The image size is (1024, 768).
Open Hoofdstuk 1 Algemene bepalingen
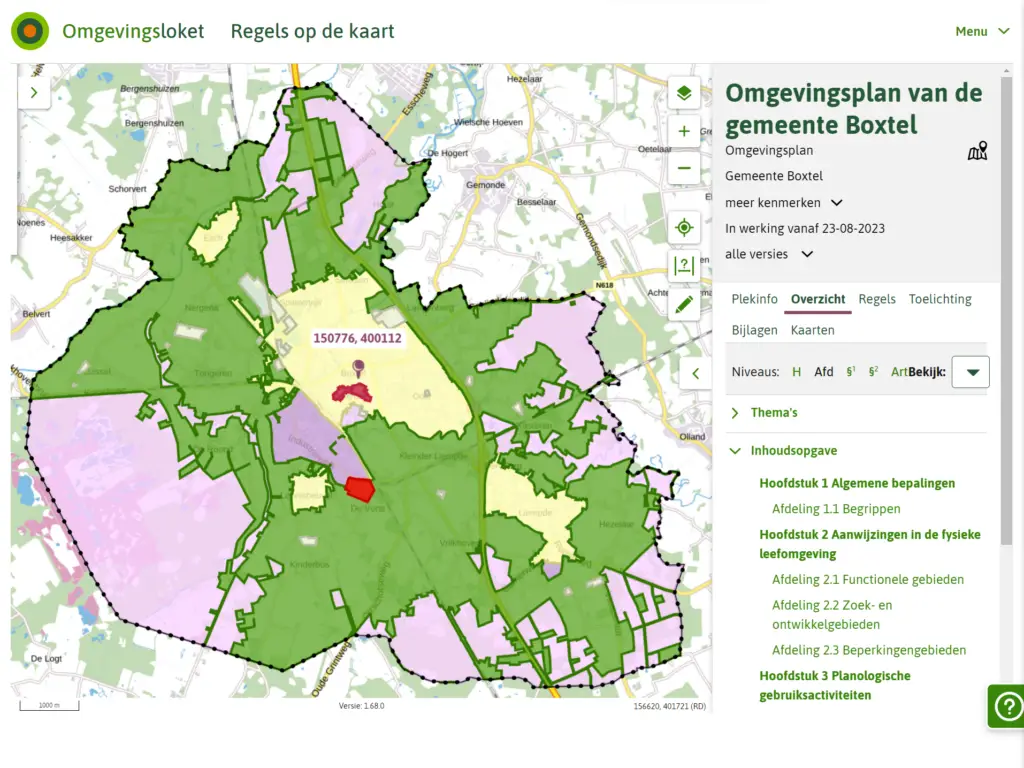pos(857,483)
